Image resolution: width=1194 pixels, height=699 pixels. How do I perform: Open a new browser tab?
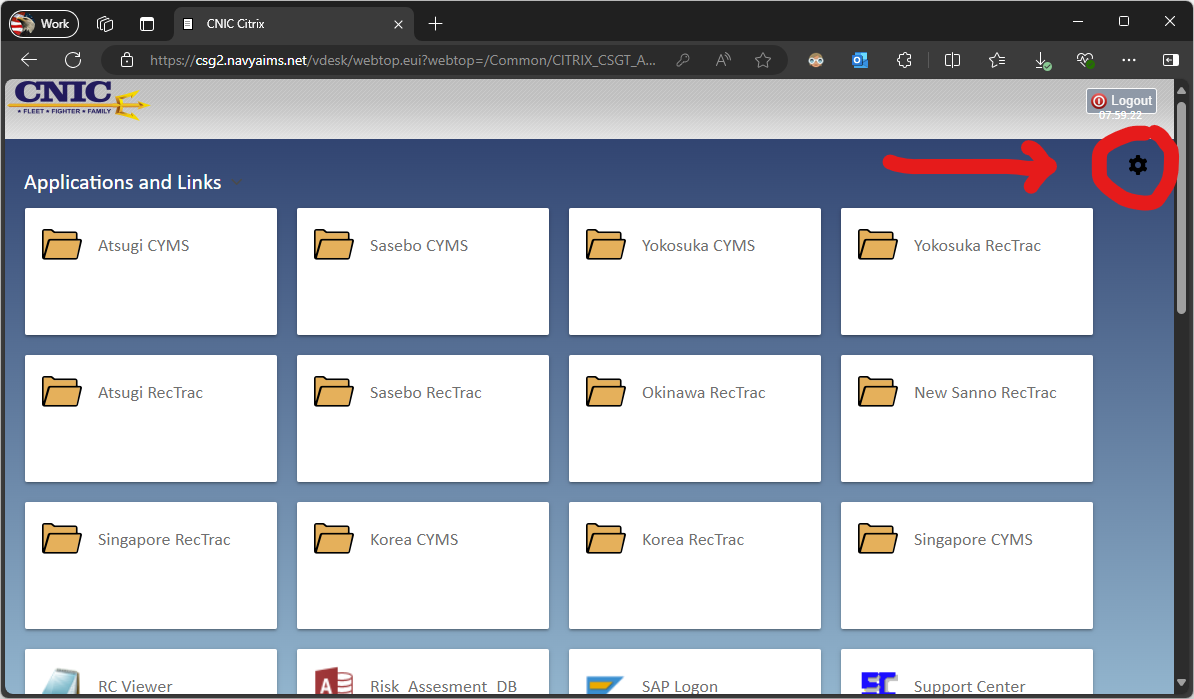[x=435, y=23]
